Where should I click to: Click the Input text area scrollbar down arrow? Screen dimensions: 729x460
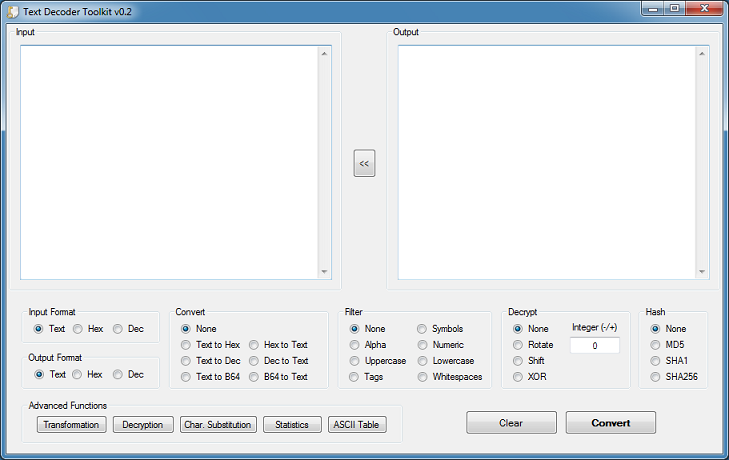click(x=324, y=272)
